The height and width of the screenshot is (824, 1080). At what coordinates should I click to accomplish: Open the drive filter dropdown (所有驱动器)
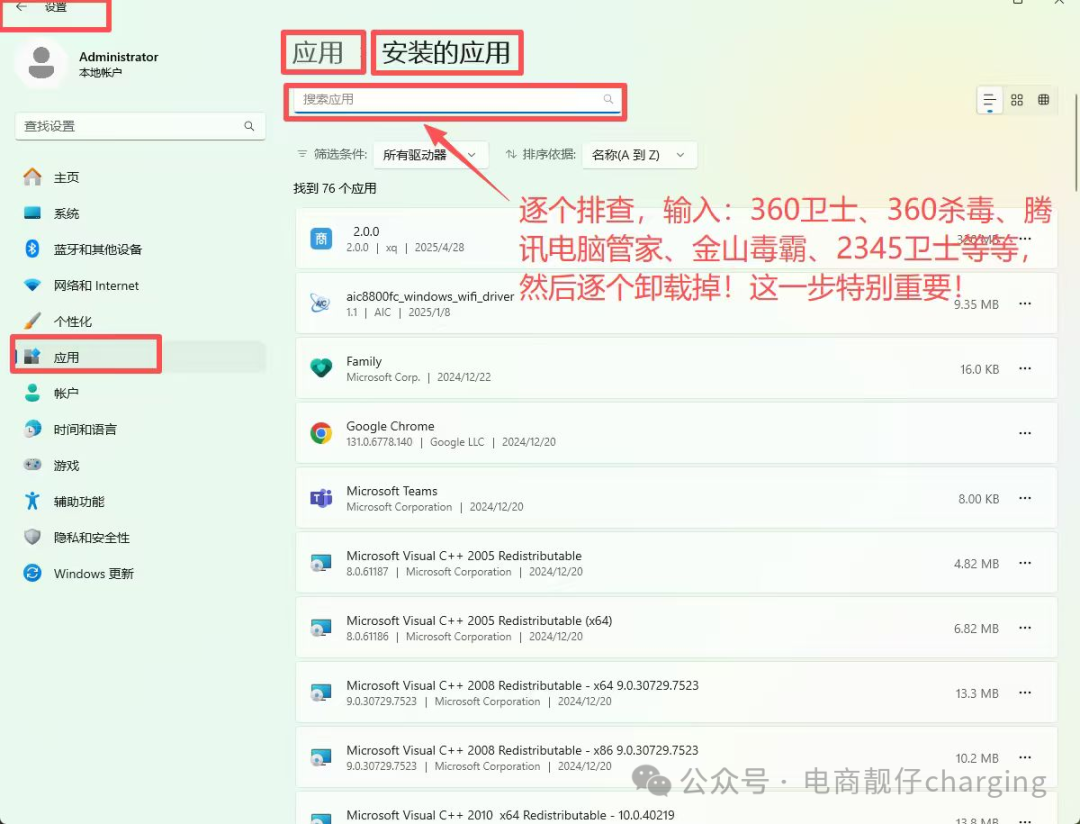(430, 155)
